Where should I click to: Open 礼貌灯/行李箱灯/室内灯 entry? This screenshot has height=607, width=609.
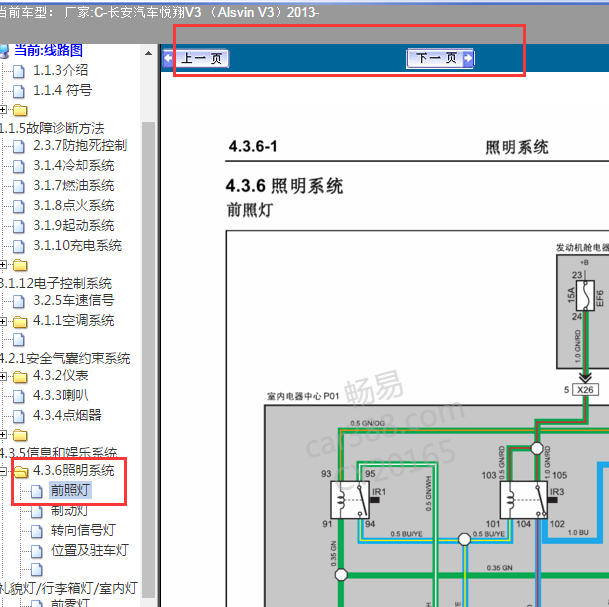(x=69, y=588)
